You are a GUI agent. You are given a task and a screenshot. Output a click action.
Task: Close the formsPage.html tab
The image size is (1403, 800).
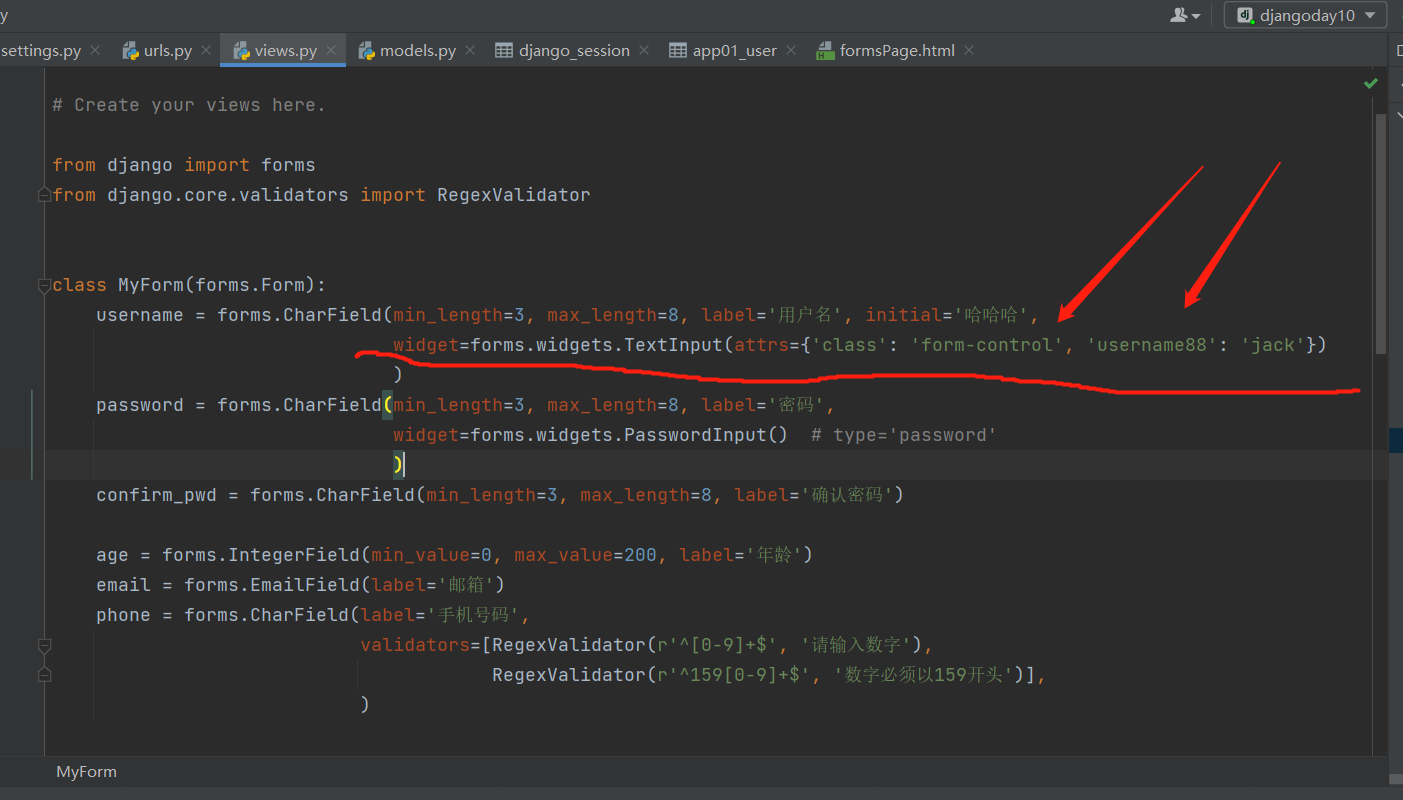tap(969, 50)
